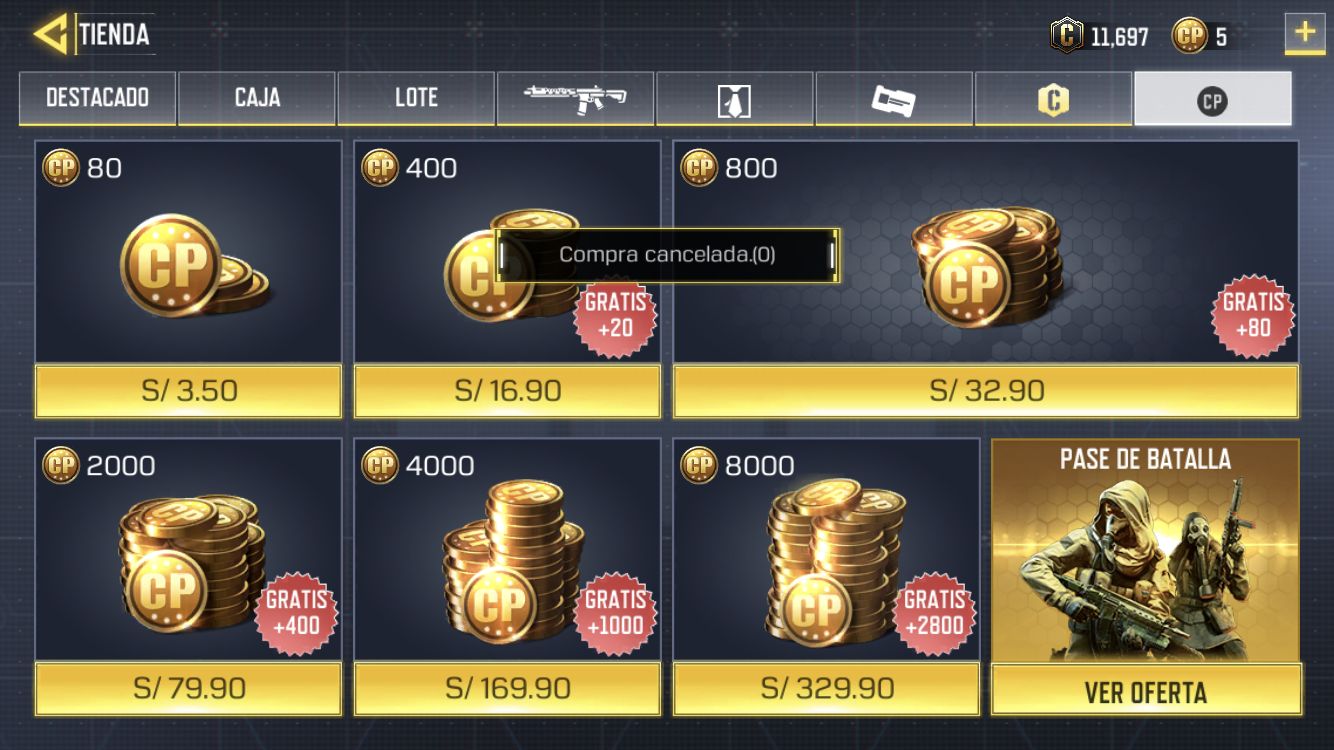The image size is (1334, 750).
Task: Open the ticket card tab icon
Action: tap(893, 98)
